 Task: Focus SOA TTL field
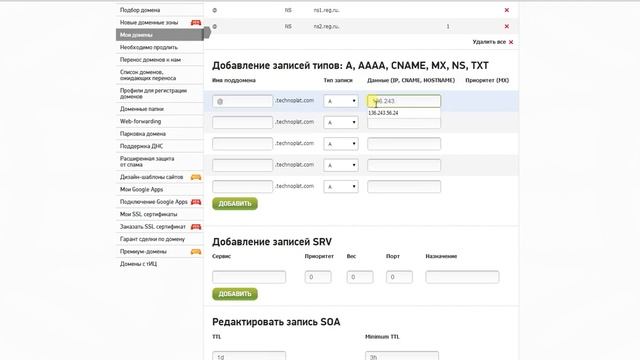tap(249, 356)
